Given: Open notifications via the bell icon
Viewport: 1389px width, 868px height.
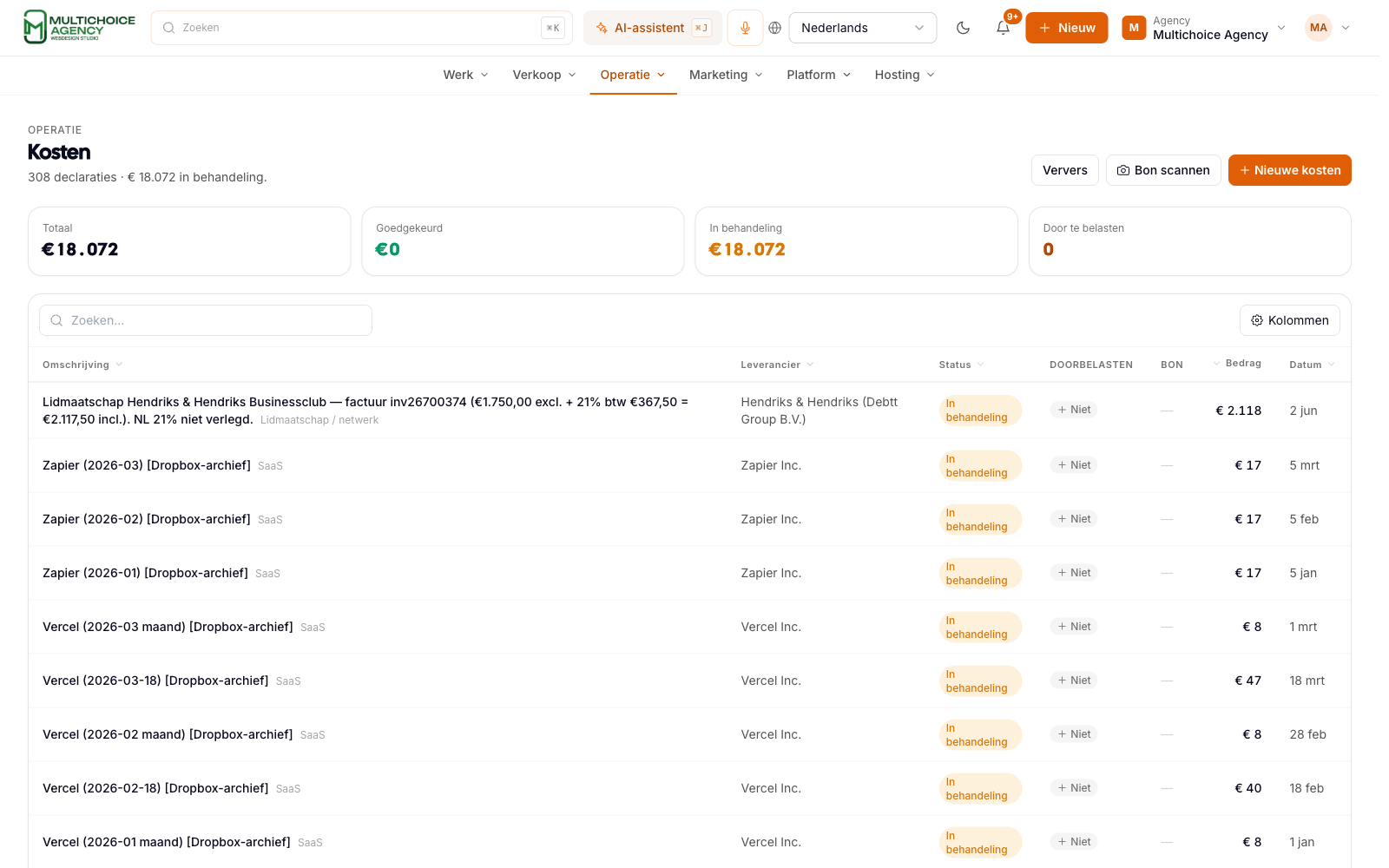Looking at the screenshot, I should pyautogui.click(x=1003, y=28).
